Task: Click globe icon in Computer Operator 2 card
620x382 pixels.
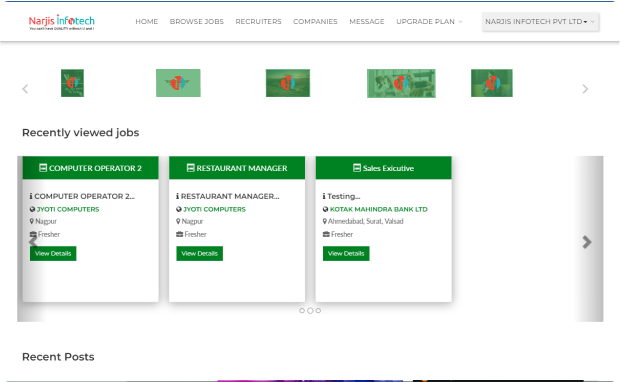Action: click(32, 209)
